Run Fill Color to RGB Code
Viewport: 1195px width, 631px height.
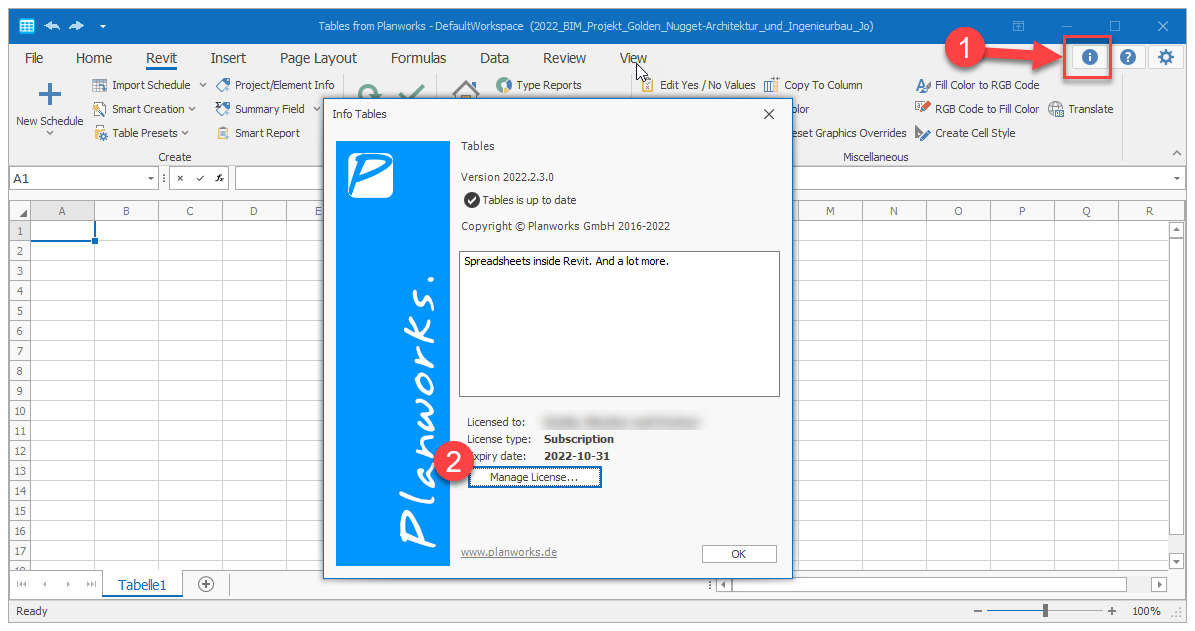977,85
